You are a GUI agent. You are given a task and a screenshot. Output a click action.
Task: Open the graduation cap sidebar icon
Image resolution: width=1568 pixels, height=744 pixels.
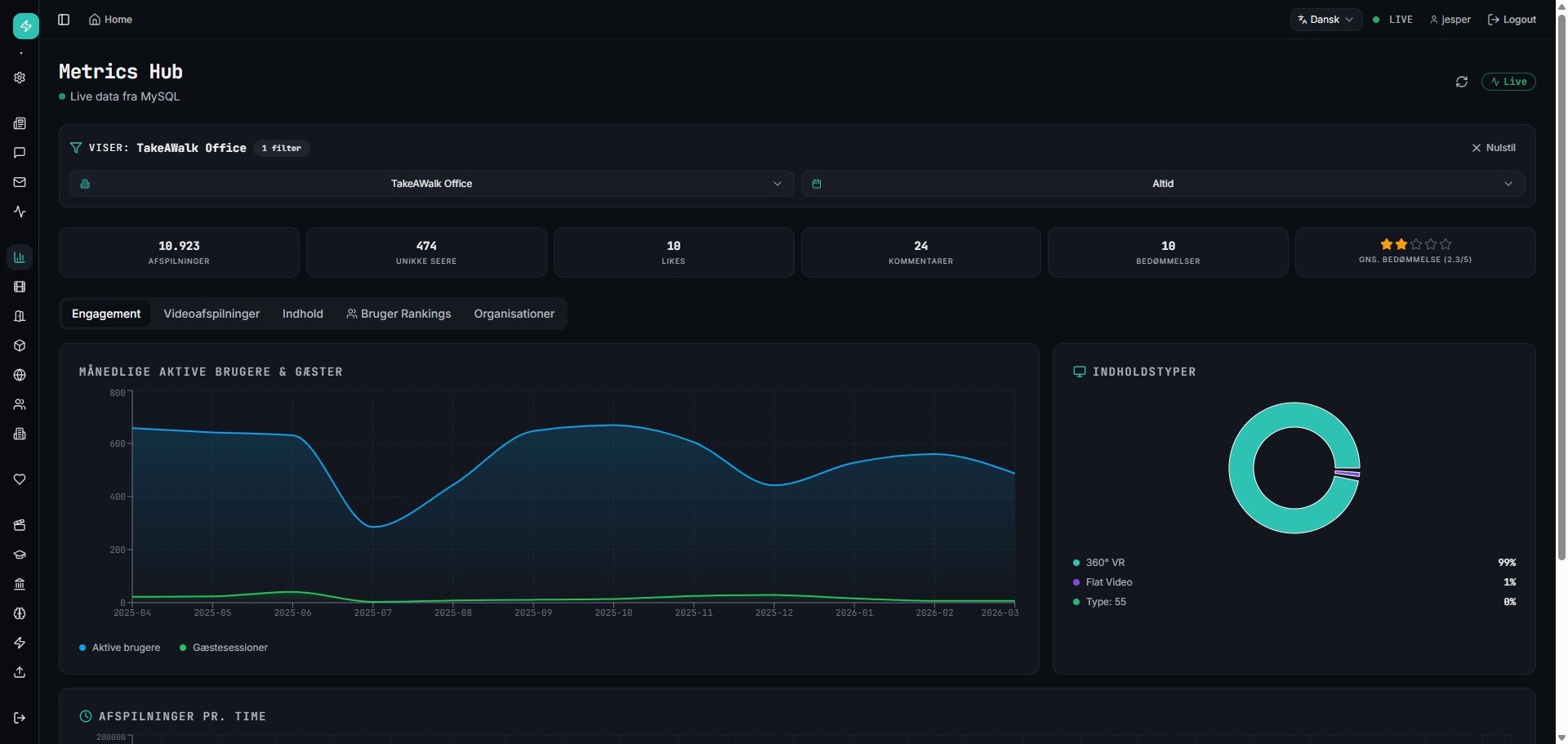pos(20,555)
